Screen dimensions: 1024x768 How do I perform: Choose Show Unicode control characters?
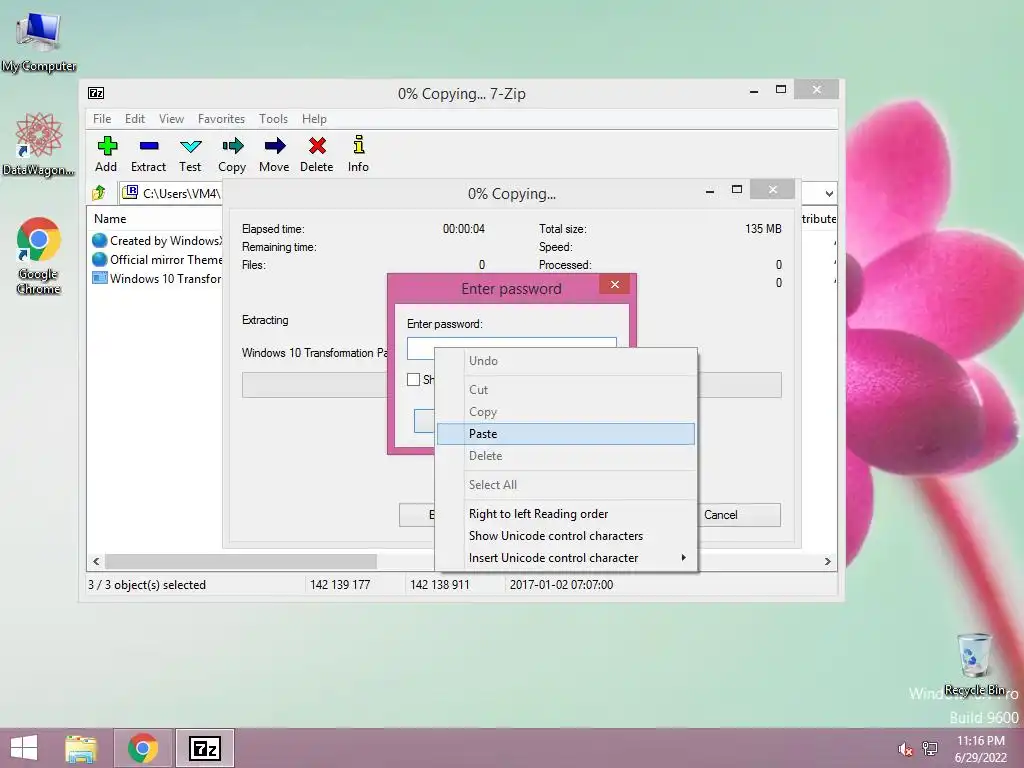(566, 536)
